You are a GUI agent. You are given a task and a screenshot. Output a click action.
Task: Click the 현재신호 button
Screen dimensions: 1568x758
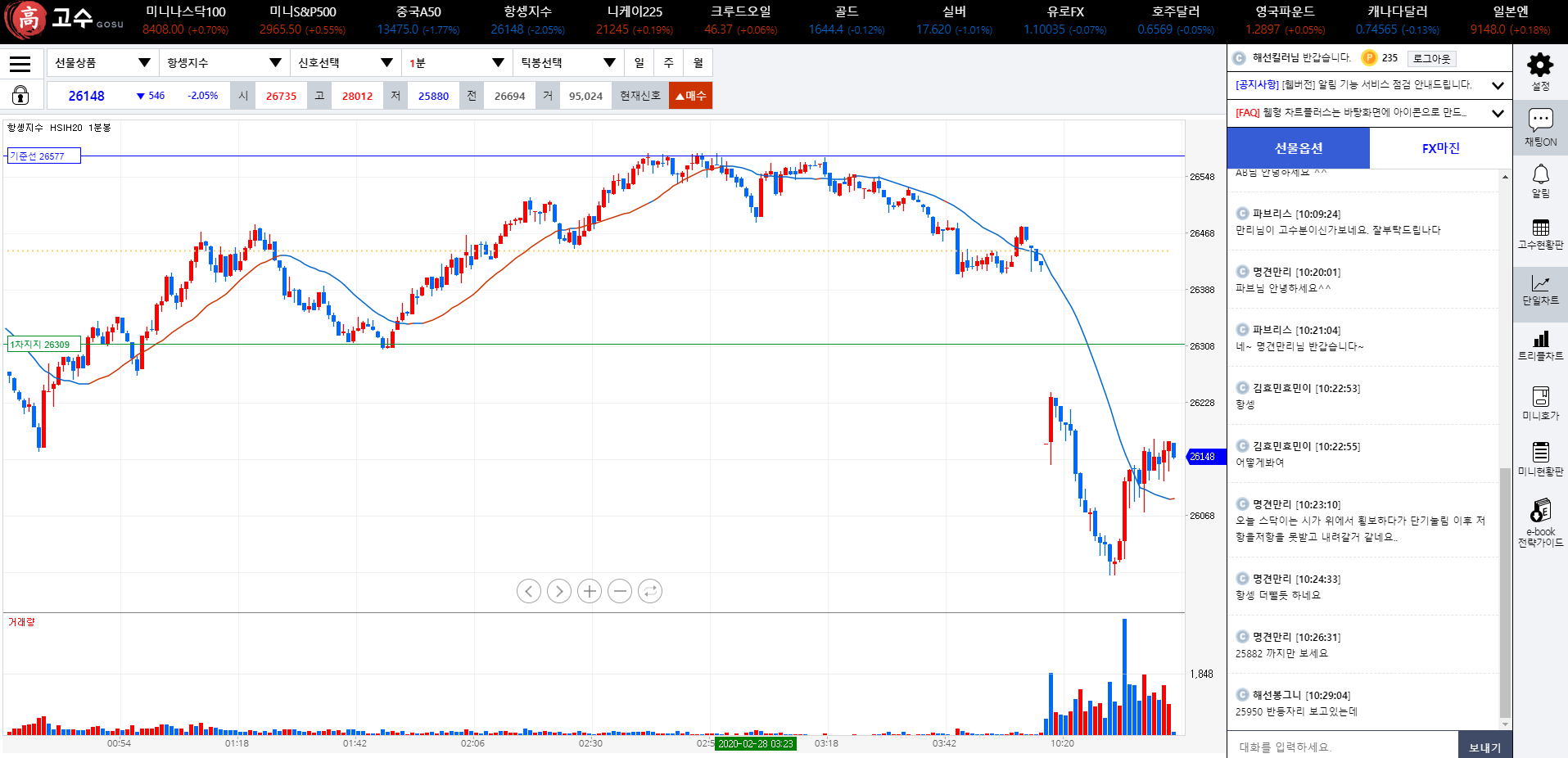(x=640, y=96)
